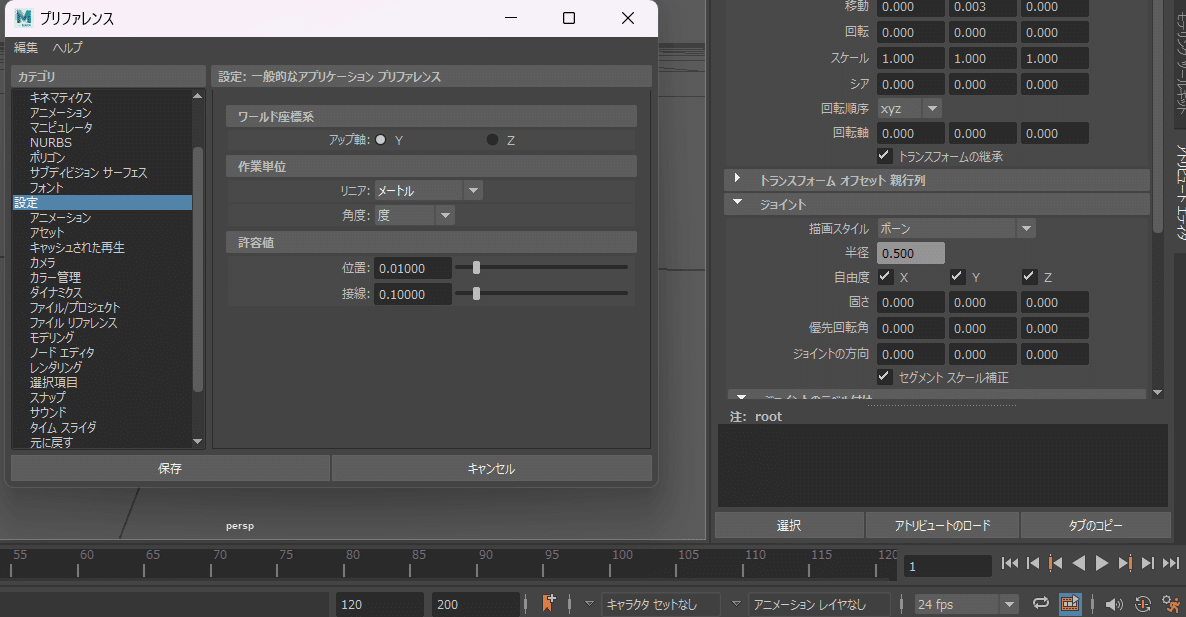
Task: Play animation forwards
Action: pos(1102,563)
